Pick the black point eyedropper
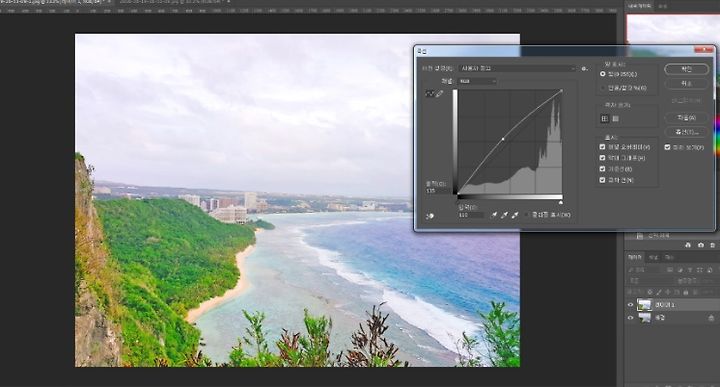Viewport: 720px width, 387px height. 494,215
